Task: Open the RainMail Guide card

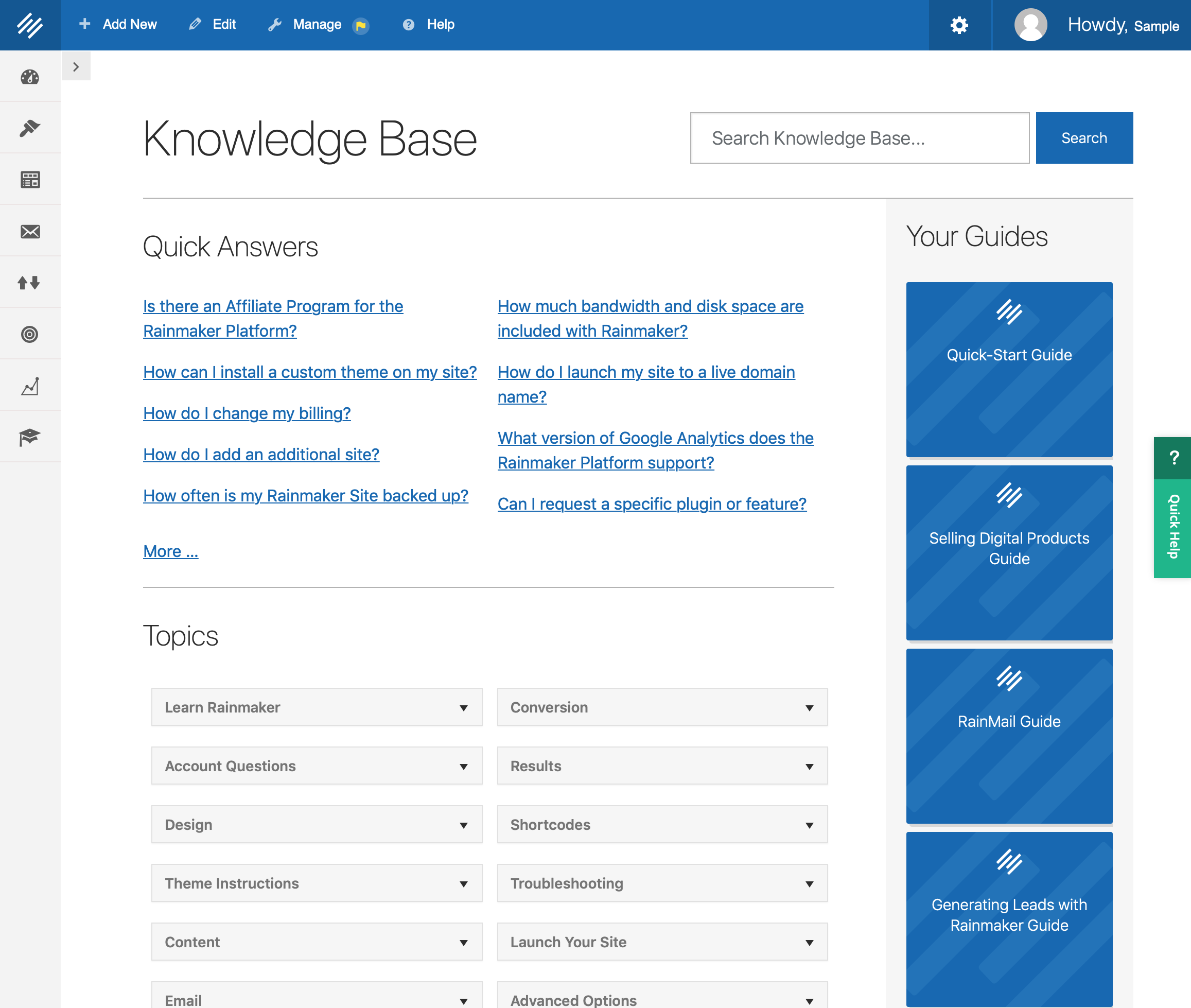Action: [1009, 736]
